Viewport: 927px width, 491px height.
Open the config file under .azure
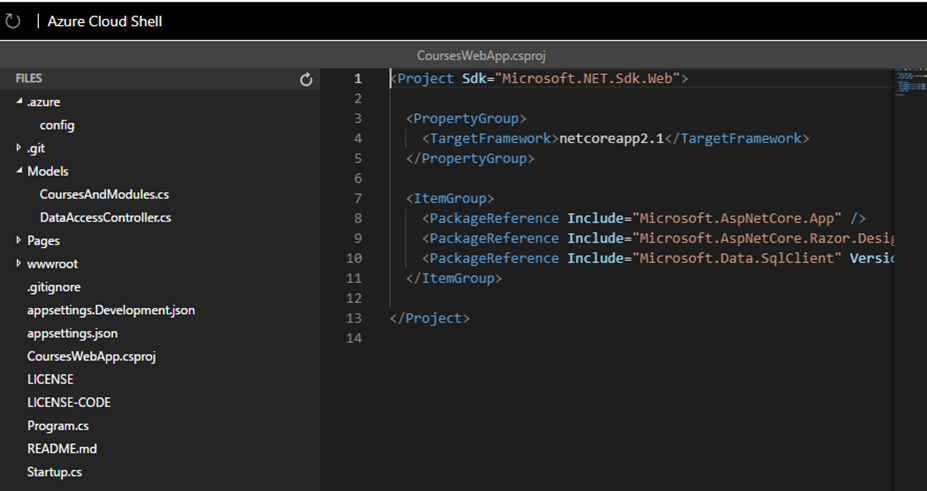click(x=57, y=125)
